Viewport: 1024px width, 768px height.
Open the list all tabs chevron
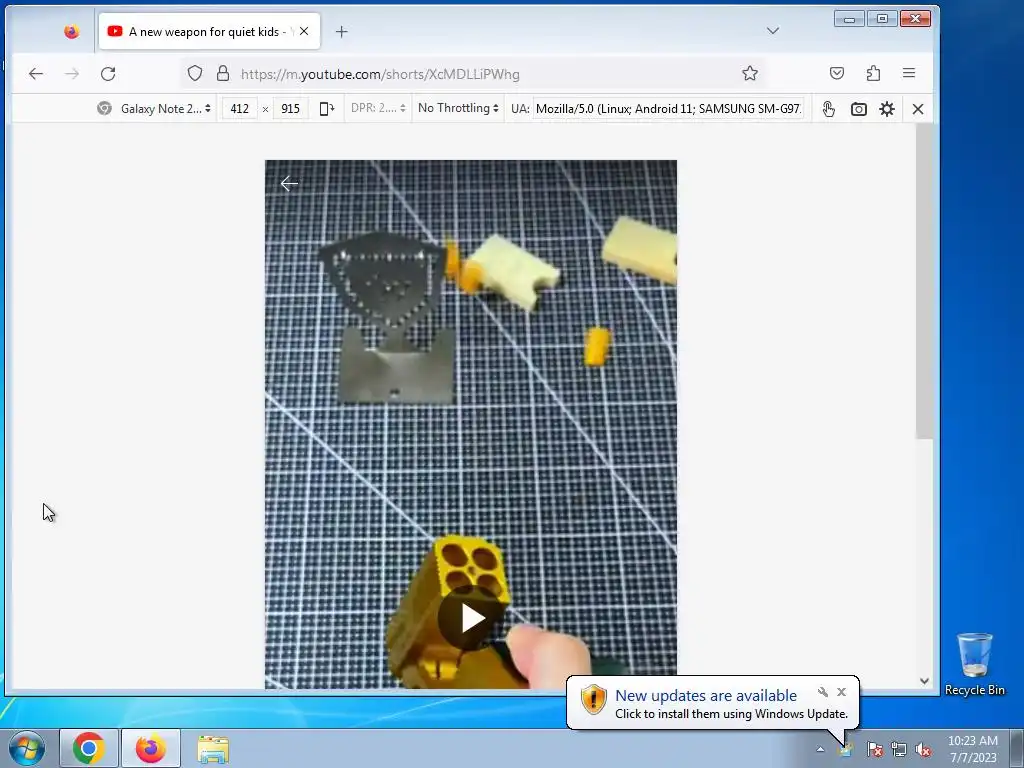coord(773,31)
